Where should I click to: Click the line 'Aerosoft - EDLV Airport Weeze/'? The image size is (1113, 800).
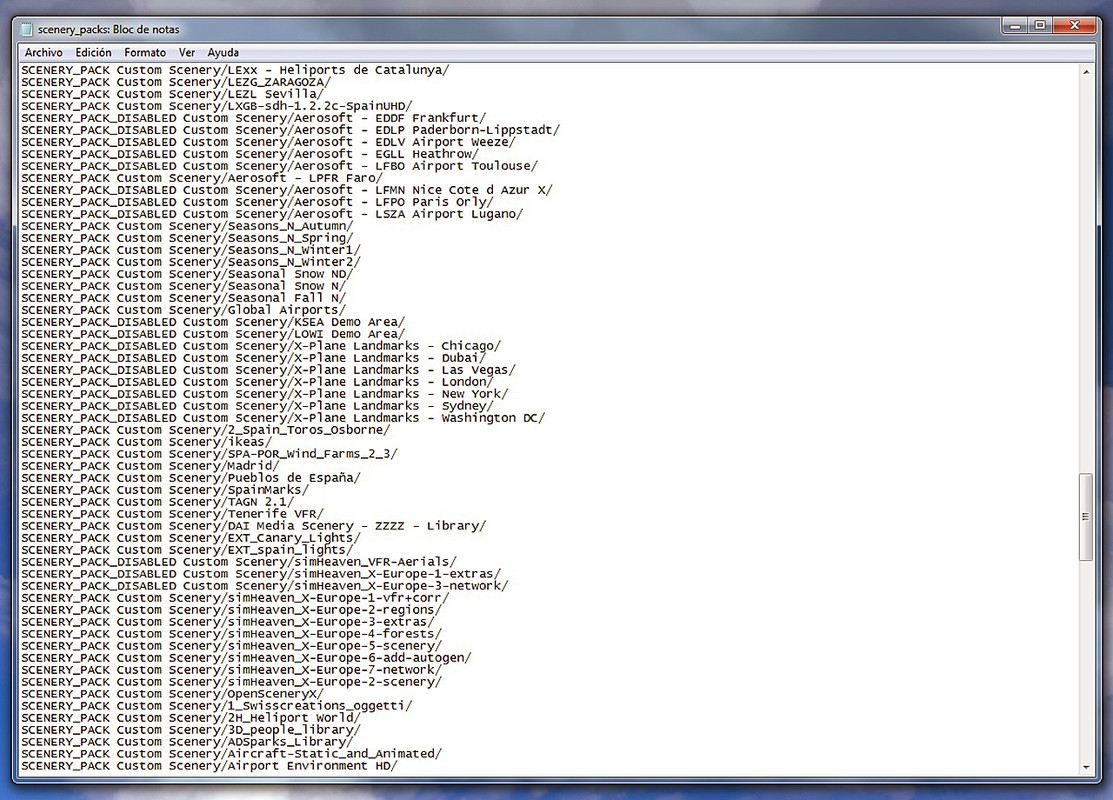coord(268,143)
